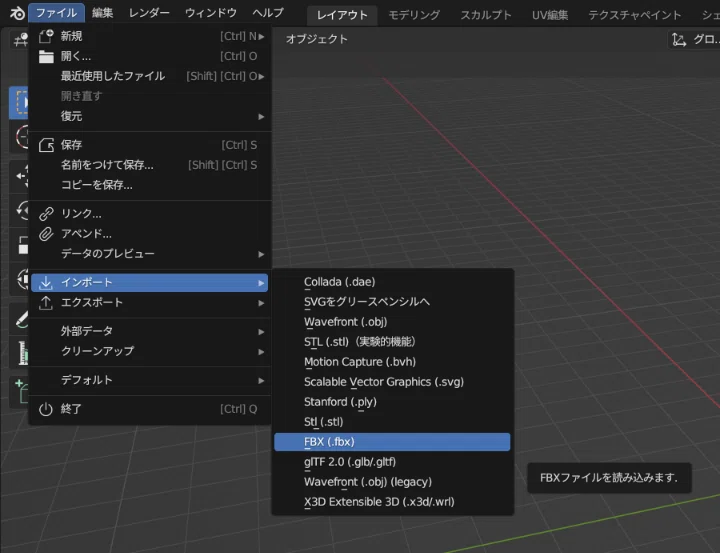The image size is (720, 553).
Task: Open the レンダー menu
Action: [149, 13]
